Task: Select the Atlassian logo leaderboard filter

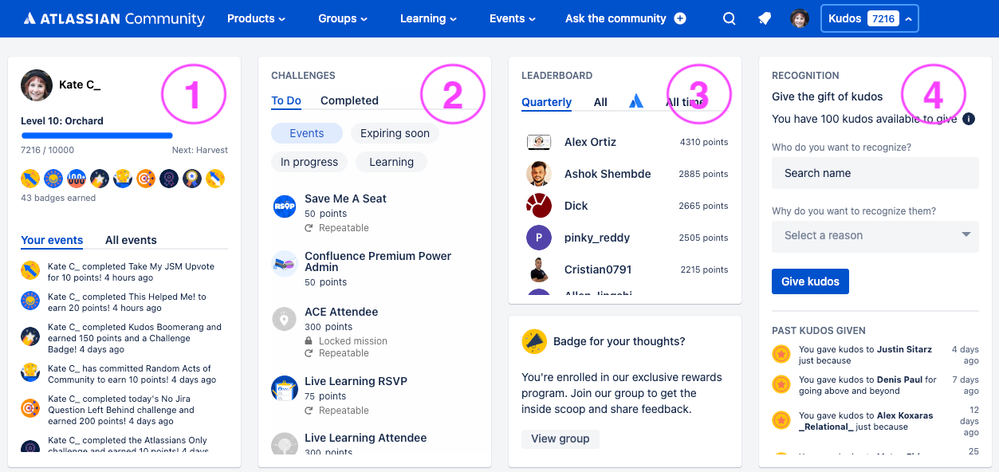Action: [636, 102]
